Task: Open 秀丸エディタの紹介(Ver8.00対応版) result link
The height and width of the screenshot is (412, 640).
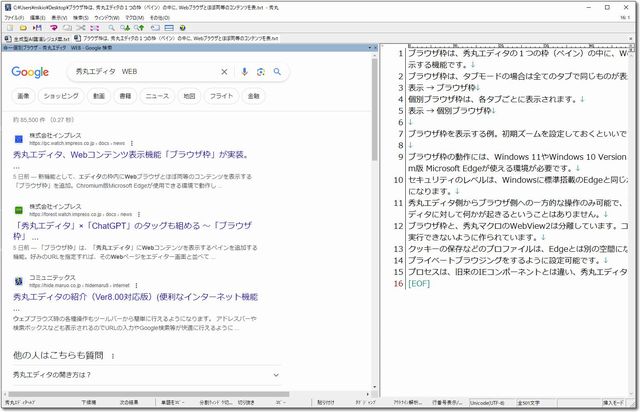Action: 135,298
